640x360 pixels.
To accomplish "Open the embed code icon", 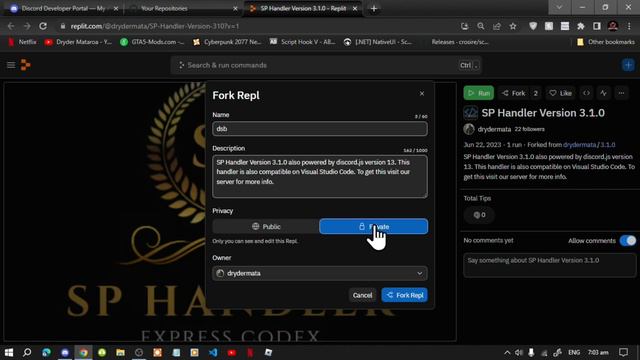I will [x=586, y=93].
